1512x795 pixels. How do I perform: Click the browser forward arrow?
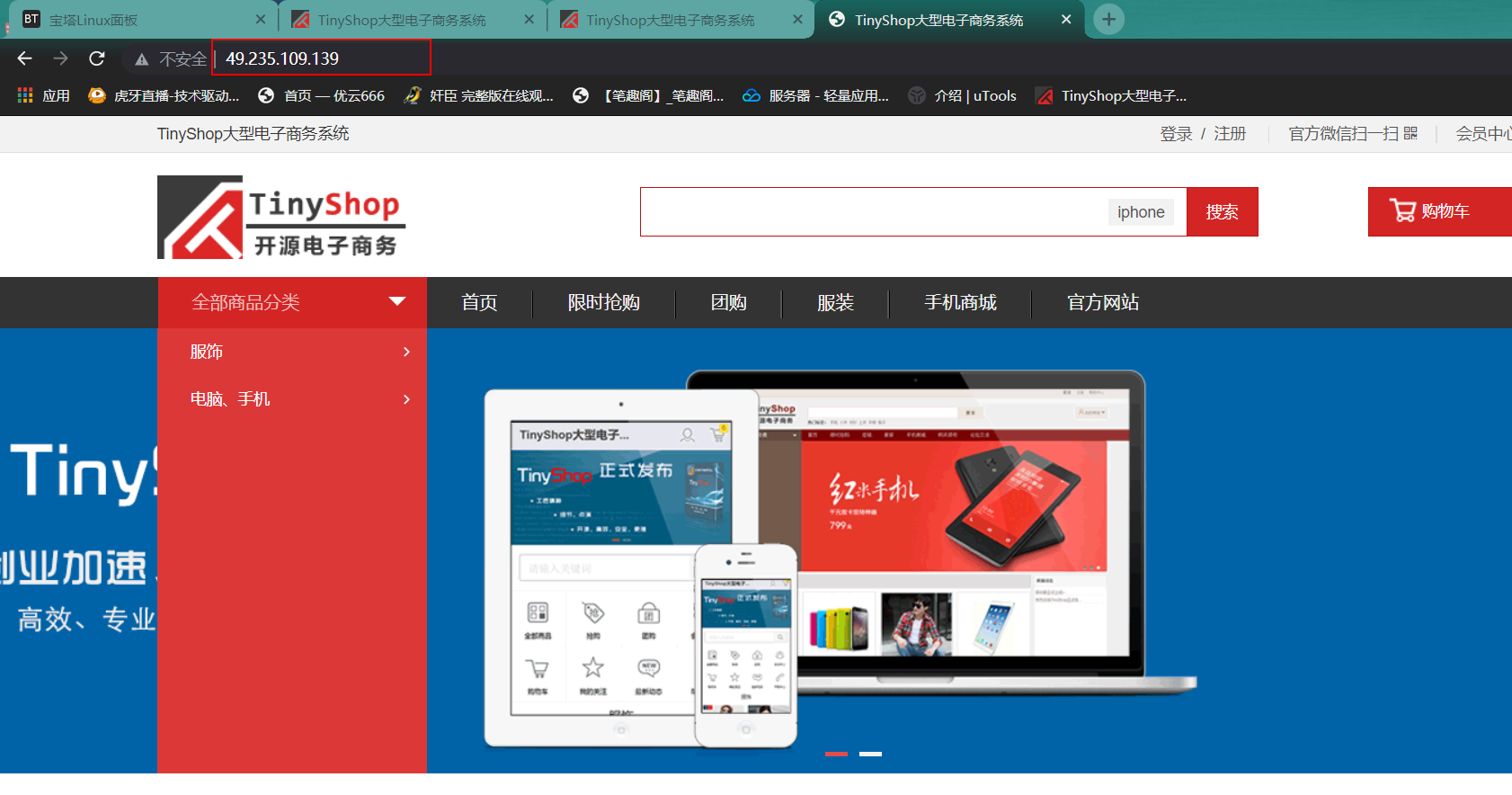point(60,58)
